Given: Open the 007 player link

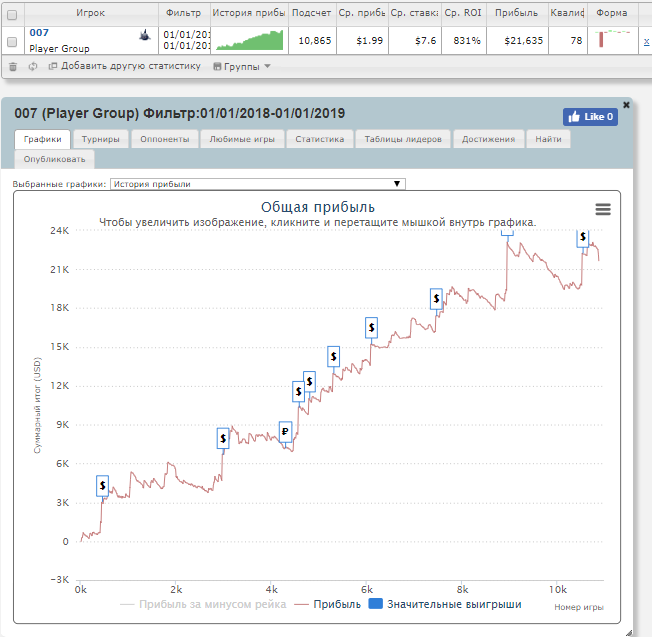Looking at the screenshot, I should [39, 32].
